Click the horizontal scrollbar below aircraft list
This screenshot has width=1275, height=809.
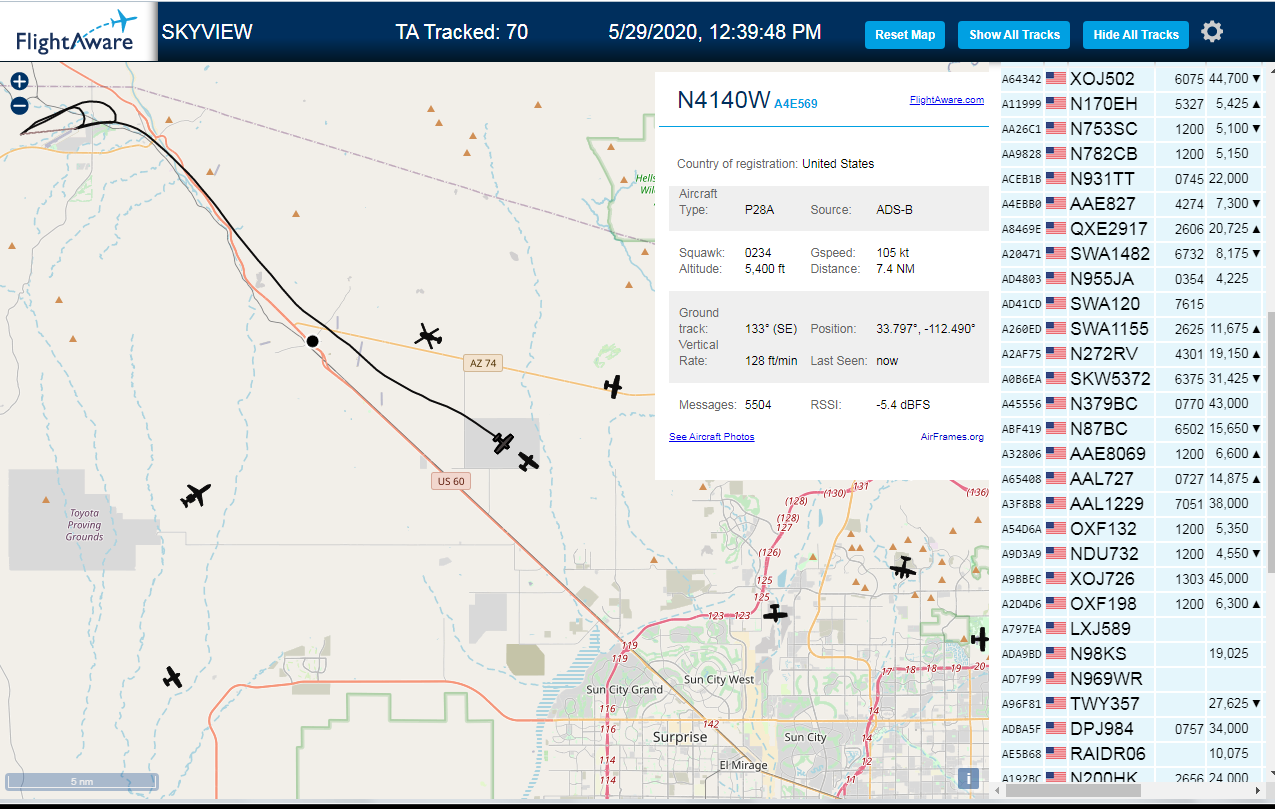pyautogui.click(x=1071, y=791)
